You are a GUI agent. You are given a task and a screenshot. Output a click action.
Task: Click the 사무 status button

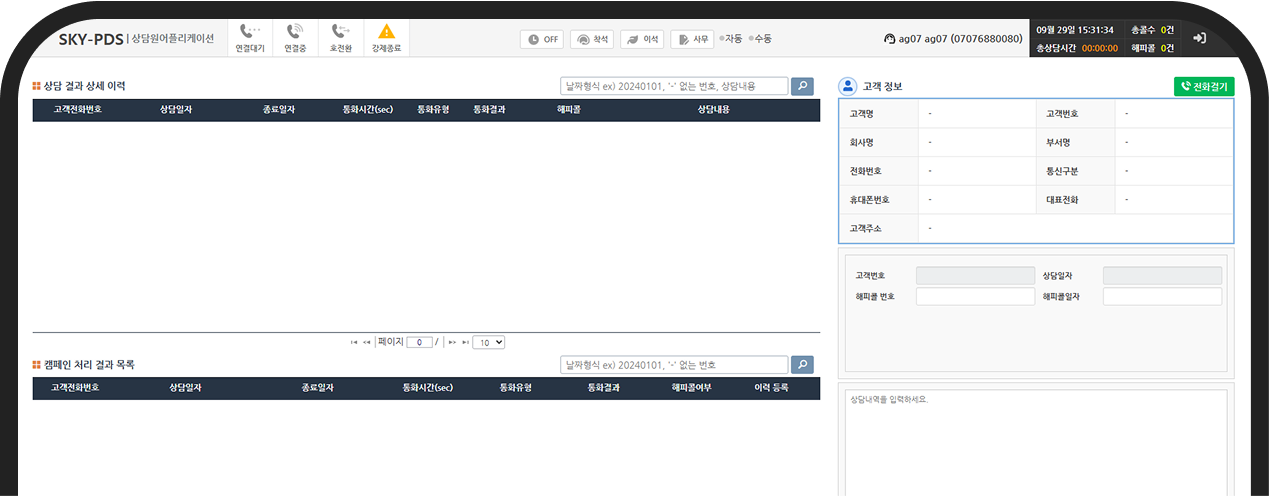(692, 39)
